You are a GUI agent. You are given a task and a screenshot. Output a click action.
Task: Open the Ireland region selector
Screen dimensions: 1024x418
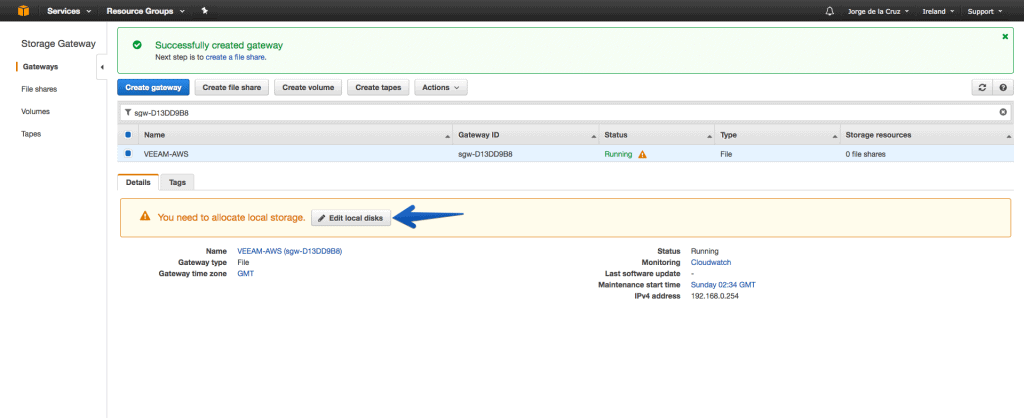(x=938, y=11)
